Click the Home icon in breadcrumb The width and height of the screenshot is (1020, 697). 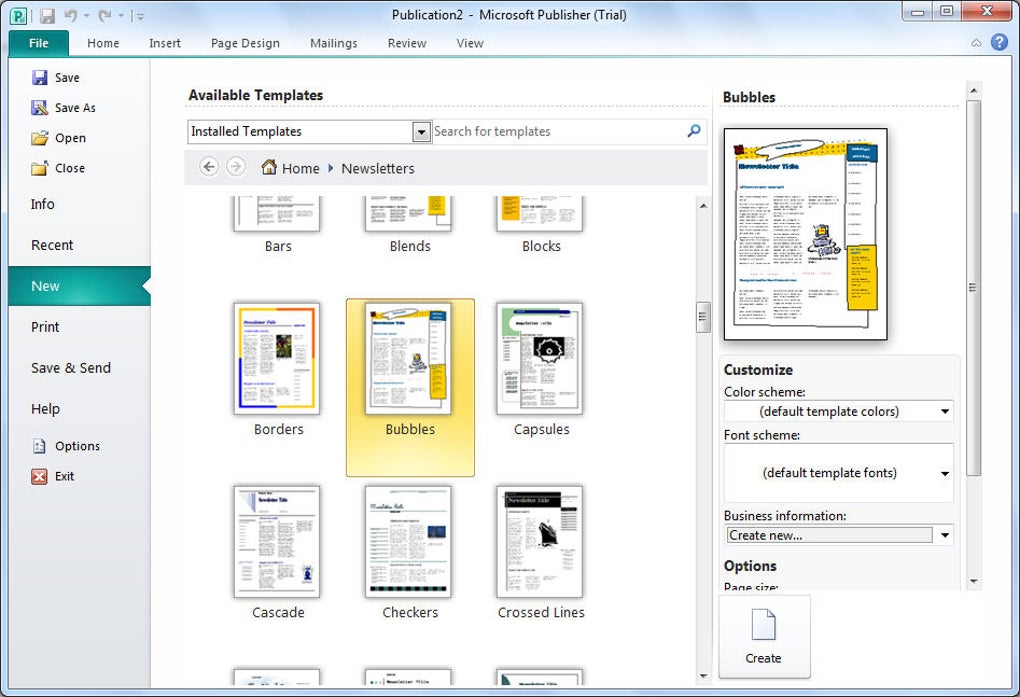click(269, 168)
